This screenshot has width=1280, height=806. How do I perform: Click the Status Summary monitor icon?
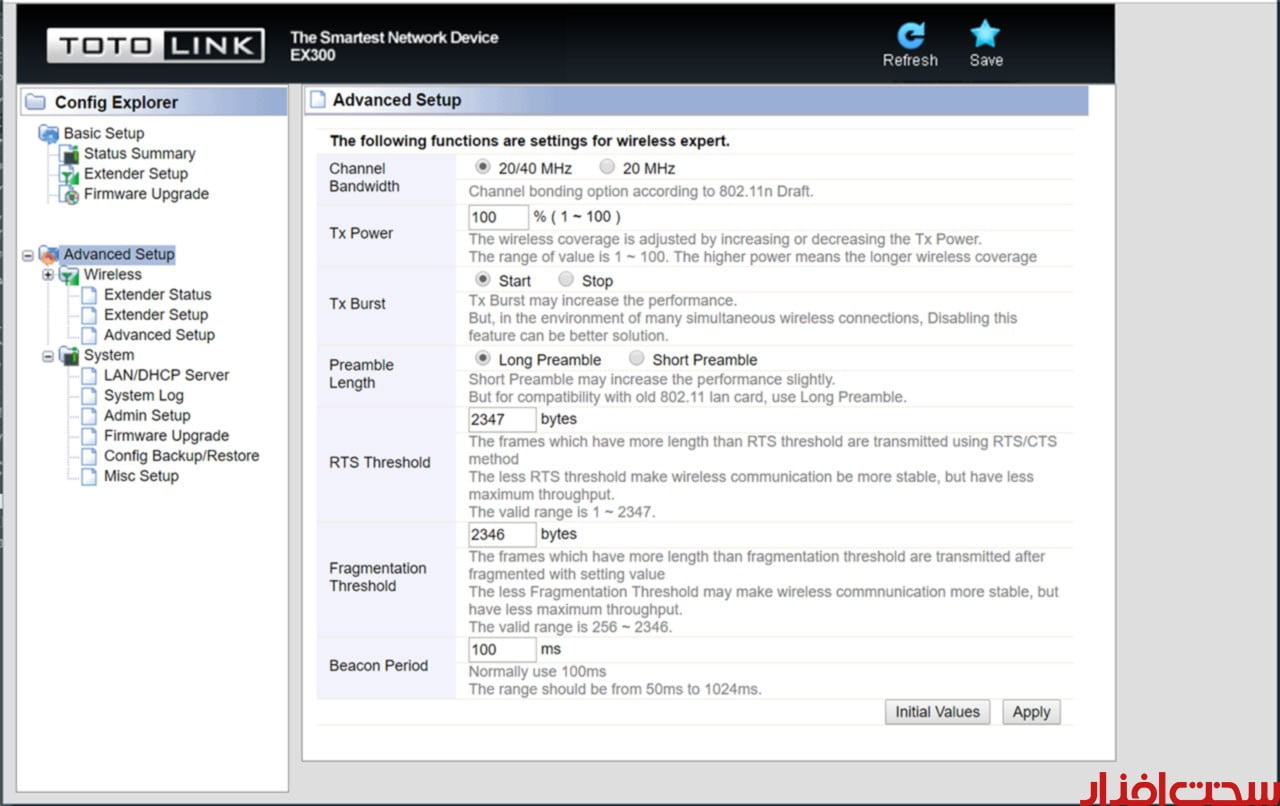[69, 154]
